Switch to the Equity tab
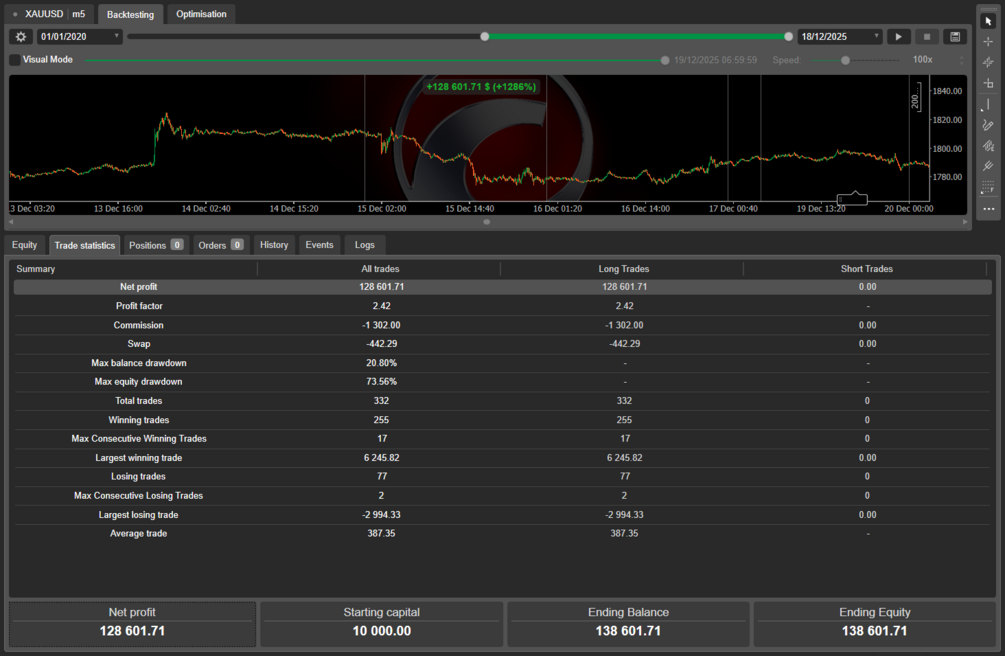The width and height of the screenshot is (1005, 656). click(25, 245)
